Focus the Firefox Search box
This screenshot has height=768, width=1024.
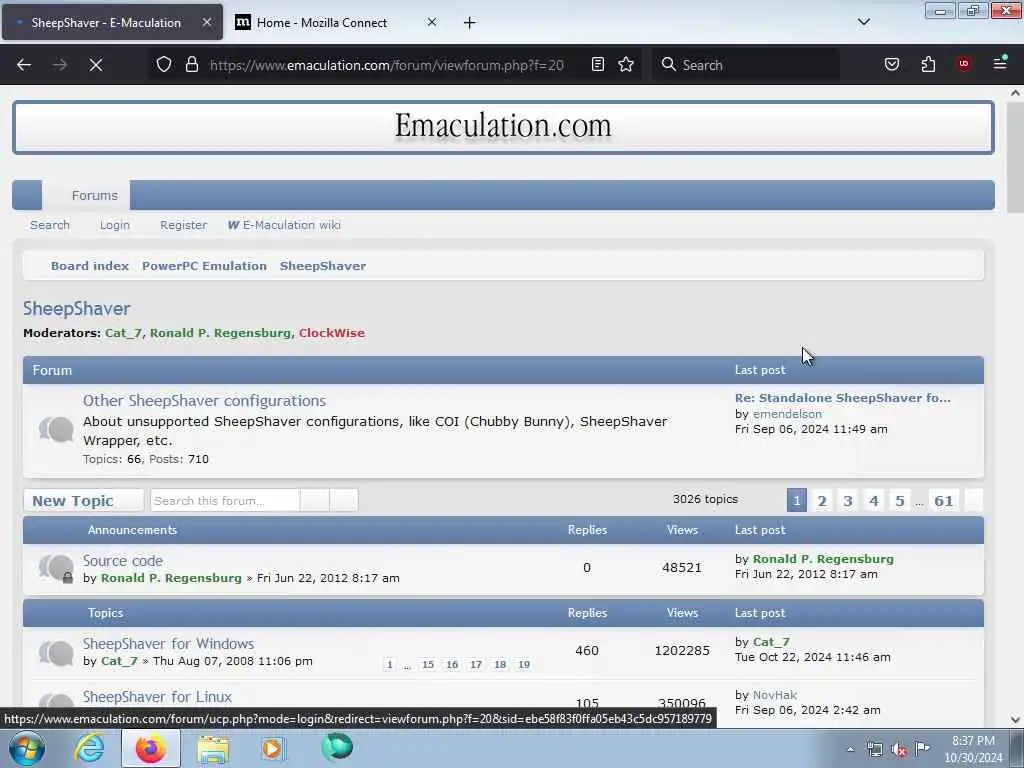tap(745, 65)
